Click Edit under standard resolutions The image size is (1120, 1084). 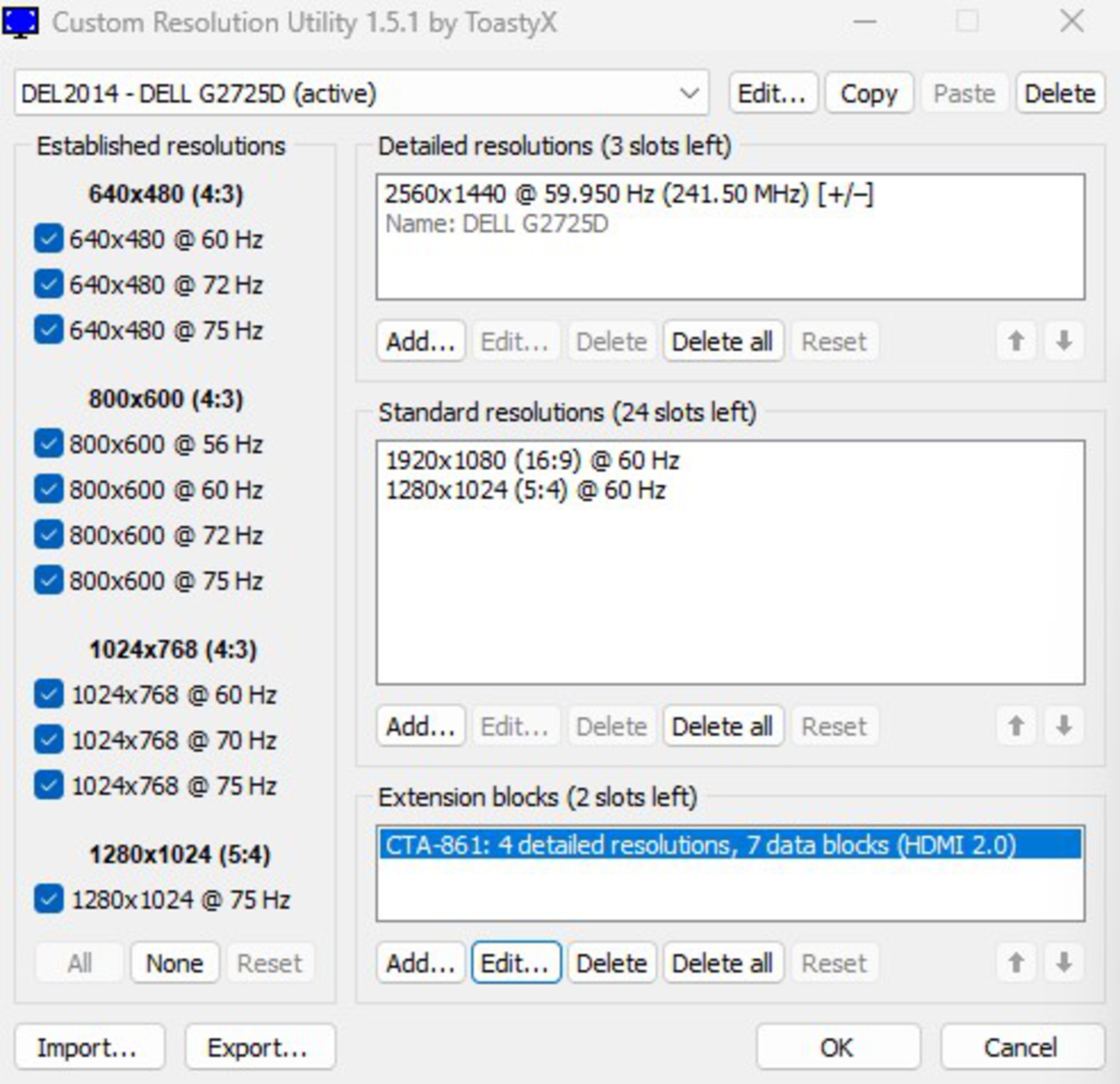pyautogui.click(x=515, y=726)
